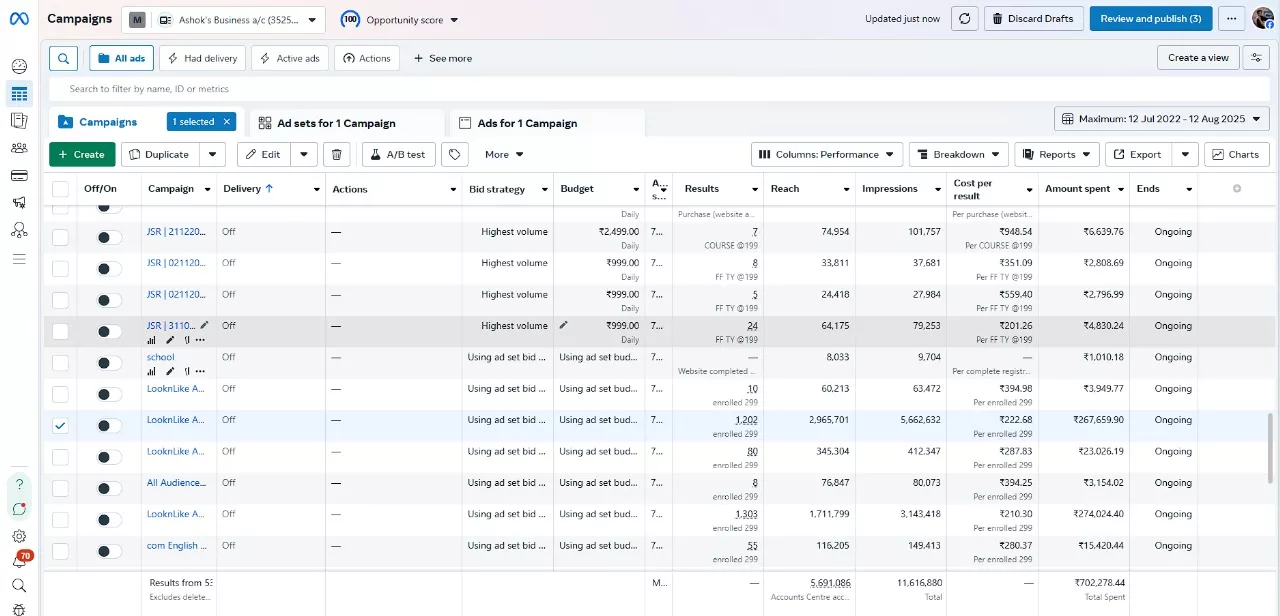Expand the Columns: Performance dropdown

[x=827, y=155]
